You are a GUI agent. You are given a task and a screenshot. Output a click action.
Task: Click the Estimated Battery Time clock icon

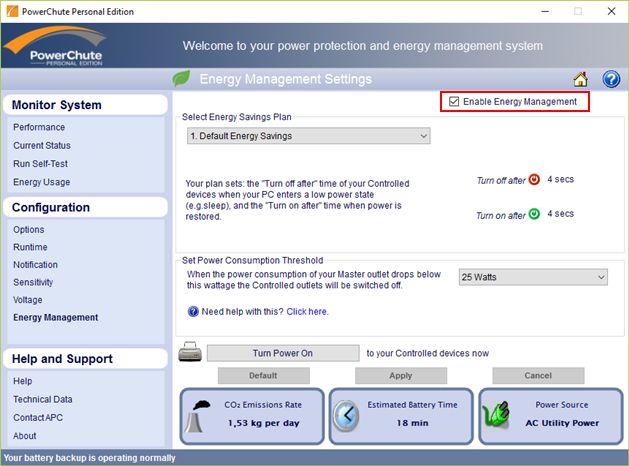pos(346,416)
